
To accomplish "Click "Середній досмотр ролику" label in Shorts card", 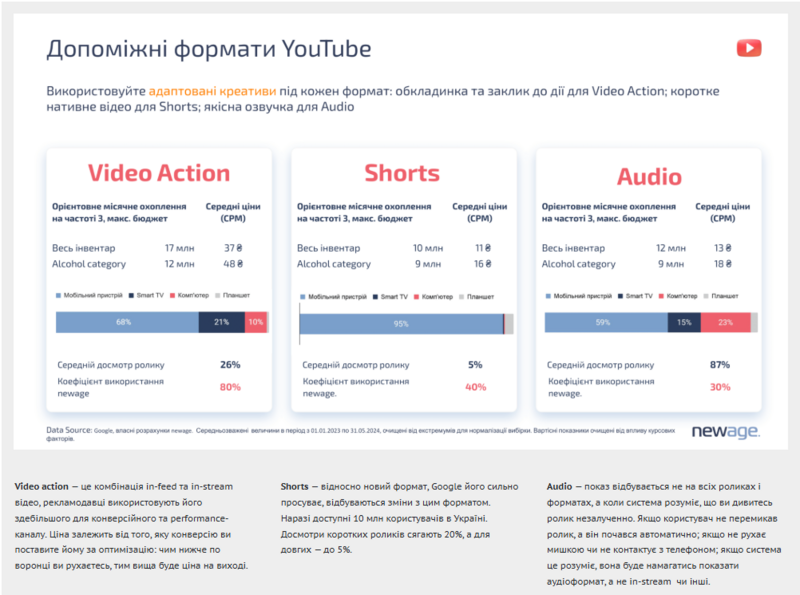I will click(356, 365).
